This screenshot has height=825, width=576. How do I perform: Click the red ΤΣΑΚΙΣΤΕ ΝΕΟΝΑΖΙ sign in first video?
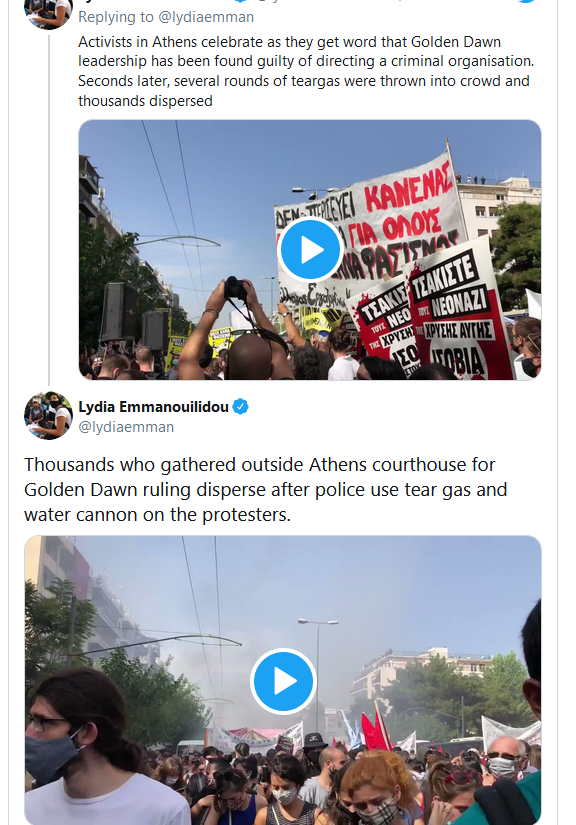pos(455,310)
